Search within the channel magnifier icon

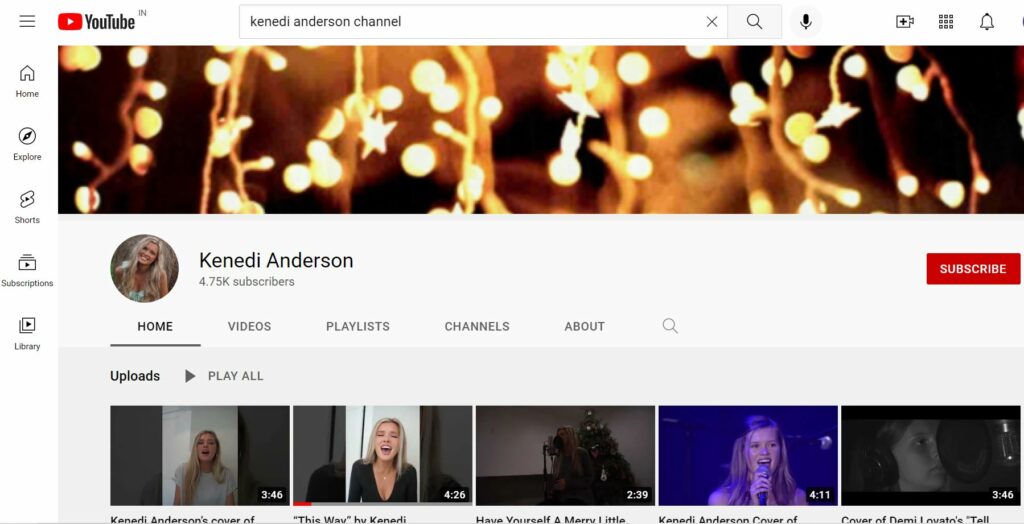point(670,325)
